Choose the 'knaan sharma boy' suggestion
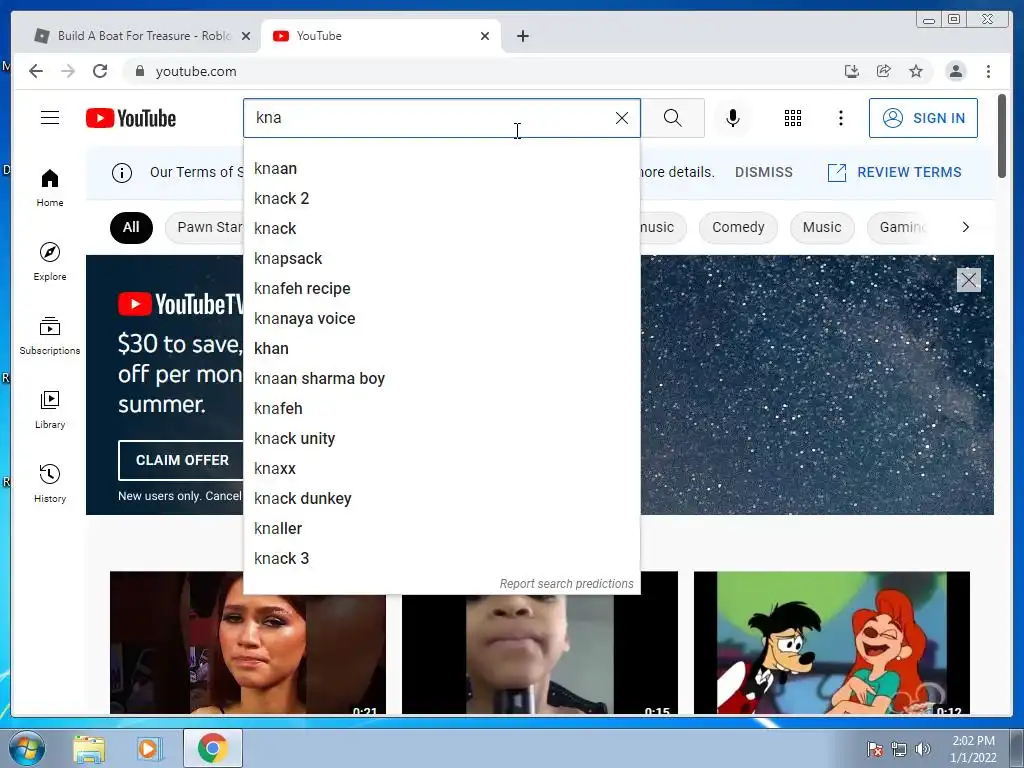 click(441, 379)
